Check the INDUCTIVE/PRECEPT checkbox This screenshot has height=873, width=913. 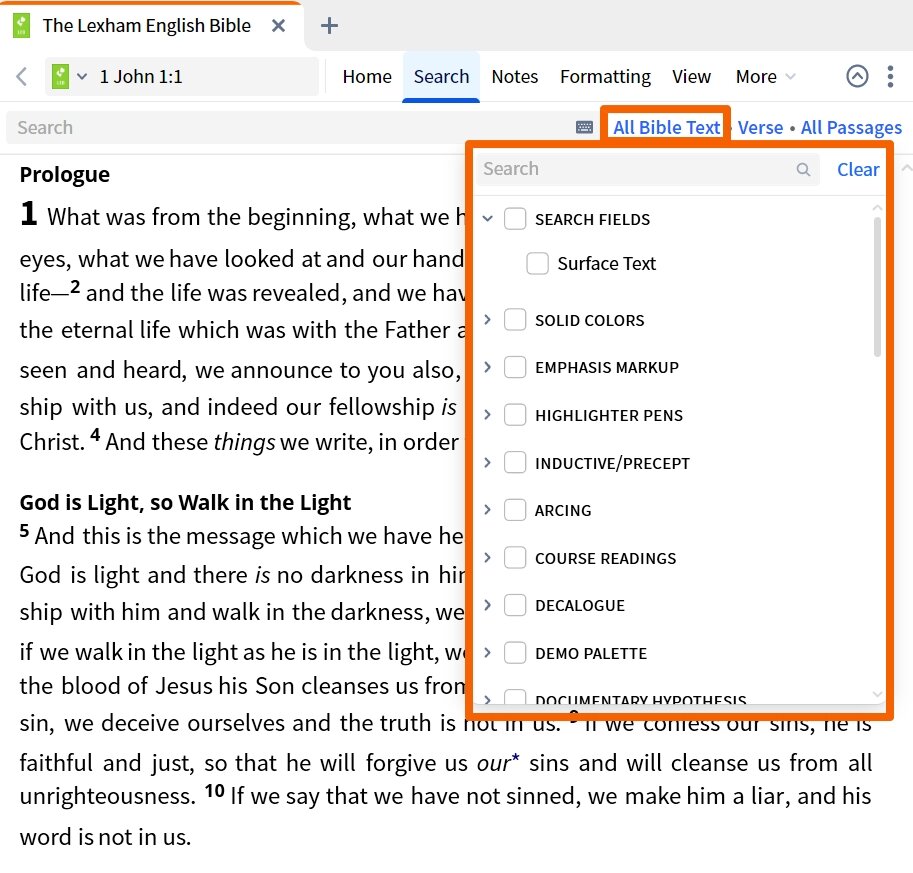[515, 462]
